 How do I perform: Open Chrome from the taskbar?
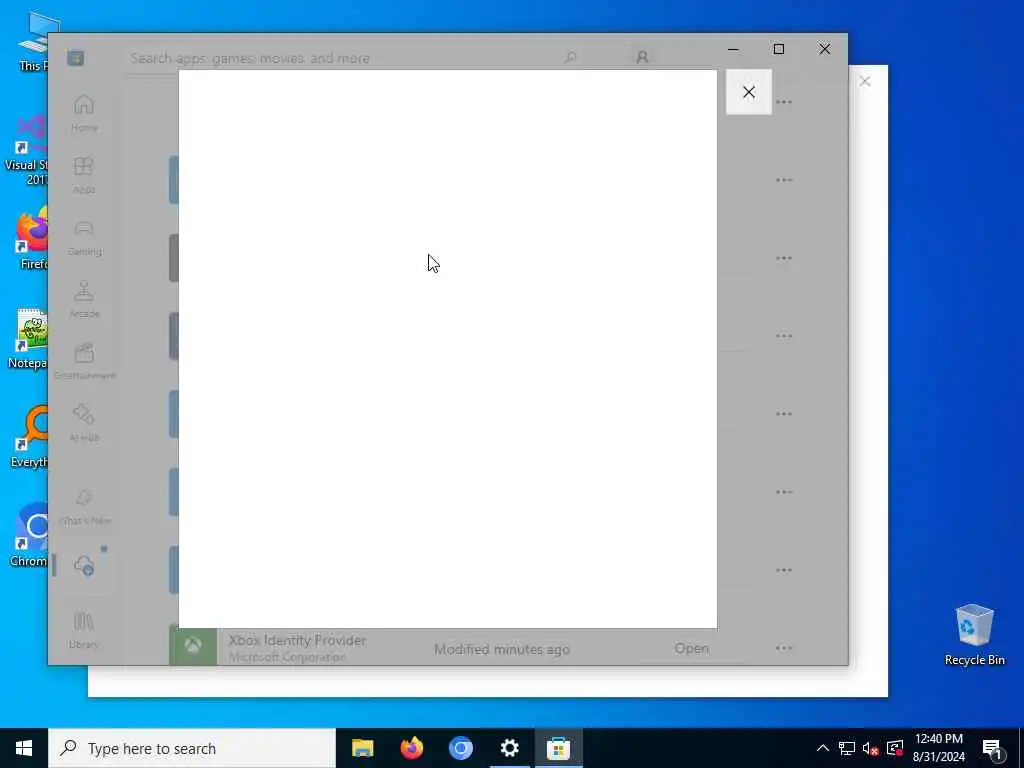(x=460, y=748)
